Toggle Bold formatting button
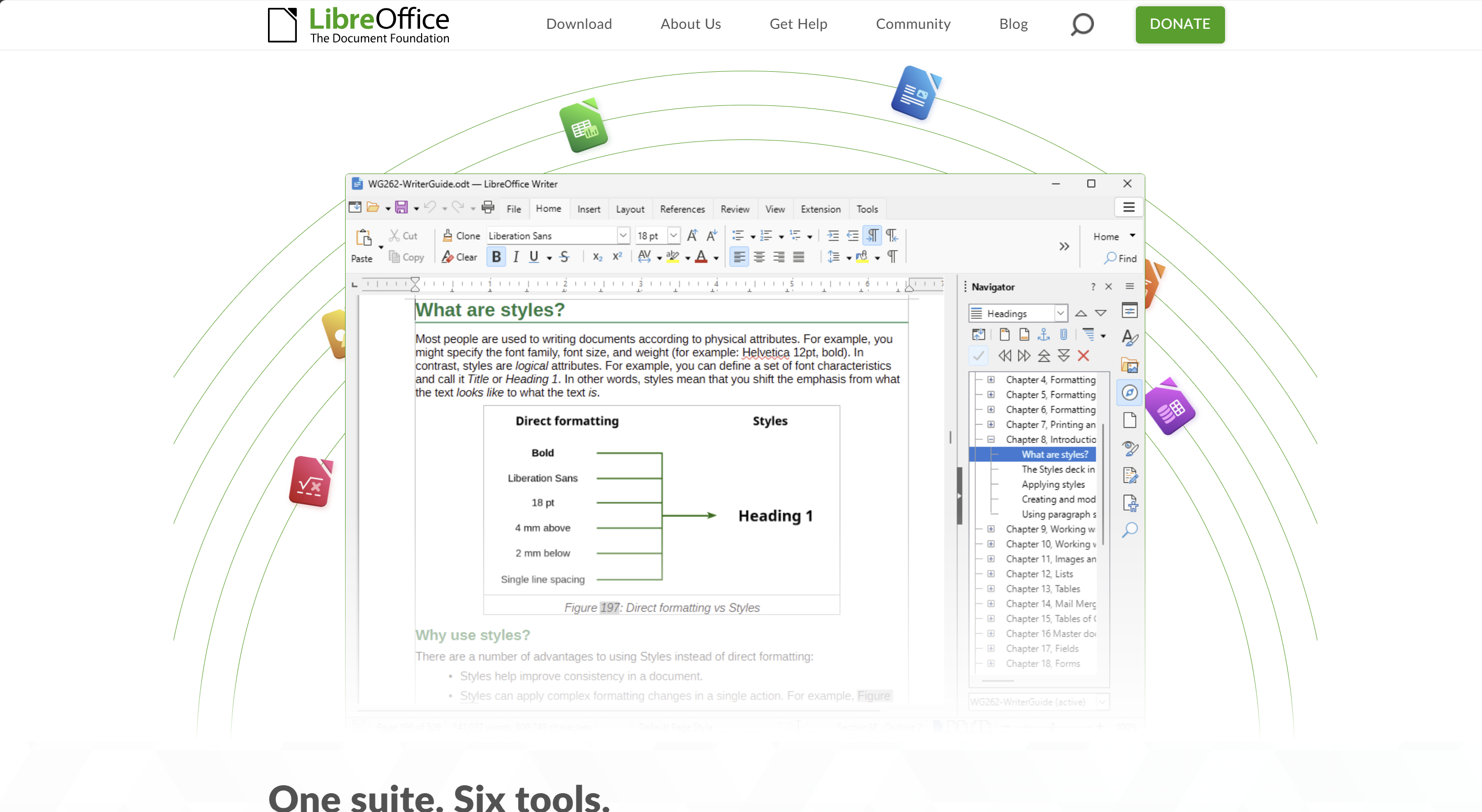 pyautogui.click(x=496, y=257)
